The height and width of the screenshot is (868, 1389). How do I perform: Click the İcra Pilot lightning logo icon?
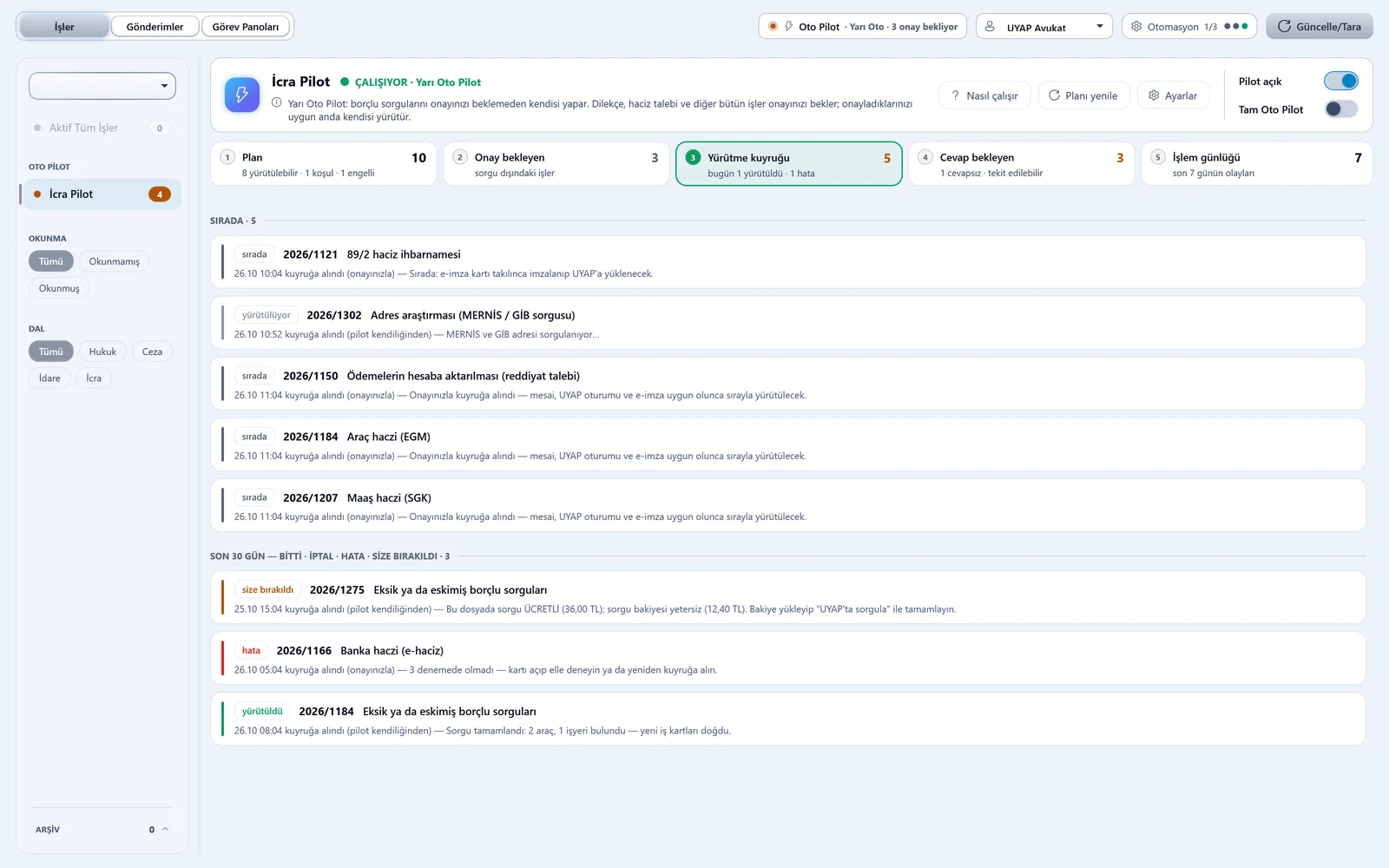[x=241, y=95]
